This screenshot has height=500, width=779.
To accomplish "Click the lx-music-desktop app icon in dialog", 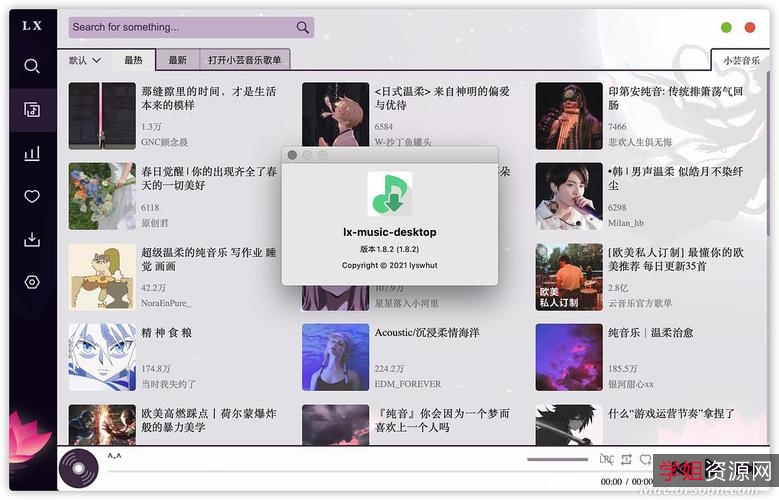I will click(390, 194).
